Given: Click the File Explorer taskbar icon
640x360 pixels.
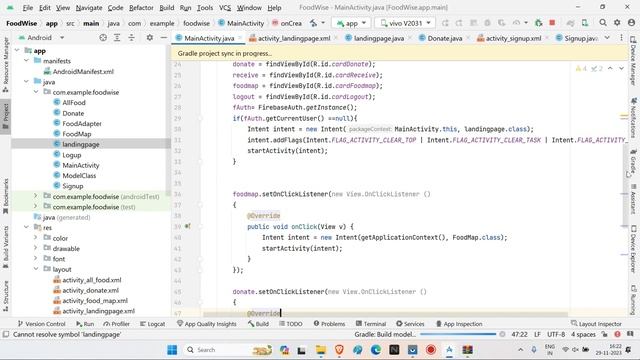Looking at the screenshot, I should point(321,350).
